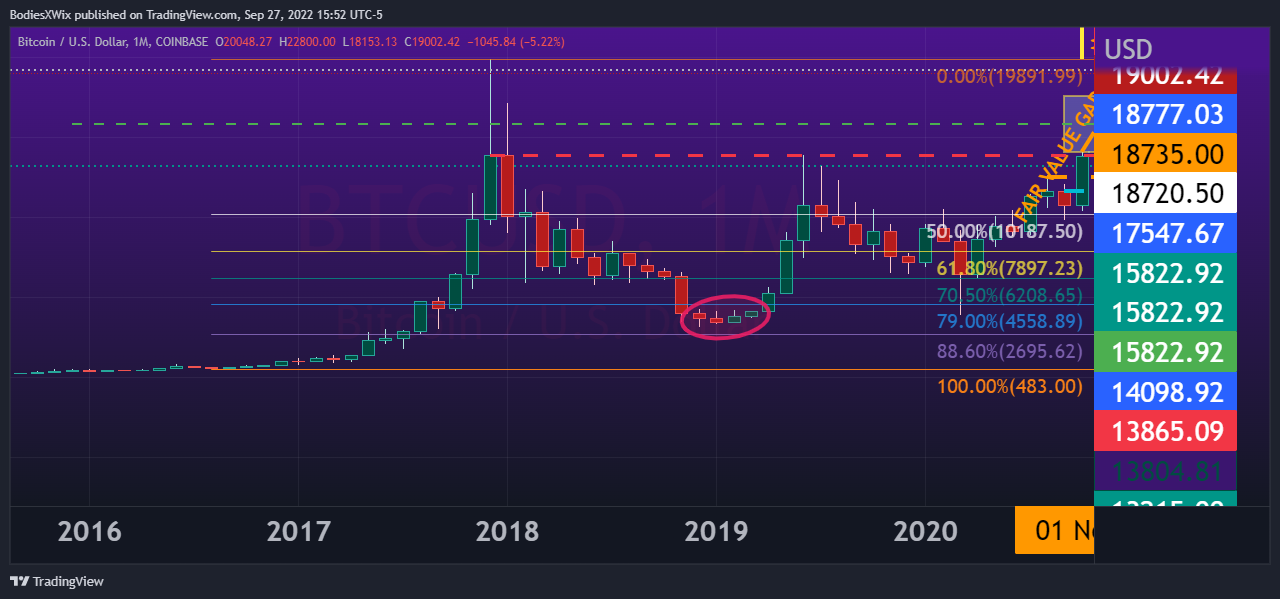
Task: Click the 2017 year label on time axis
Action: tap(299, 531)
